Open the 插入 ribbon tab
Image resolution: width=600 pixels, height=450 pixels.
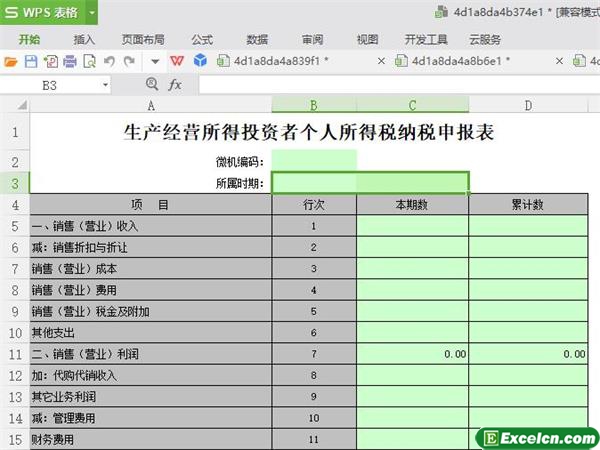tap(84, 39)
